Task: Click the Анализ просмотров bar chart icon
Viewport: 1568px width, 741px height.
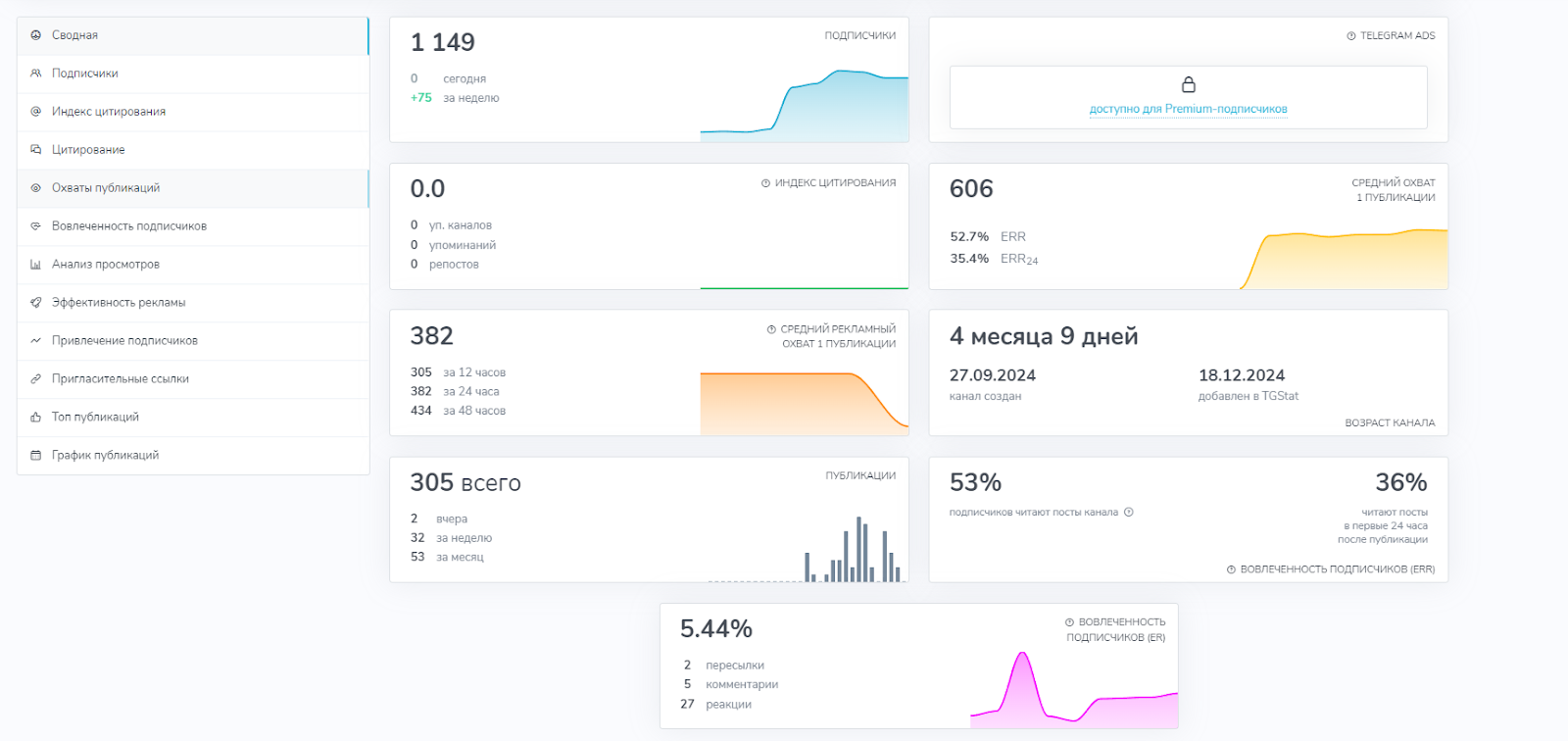Action: click(x=36, y=265)
